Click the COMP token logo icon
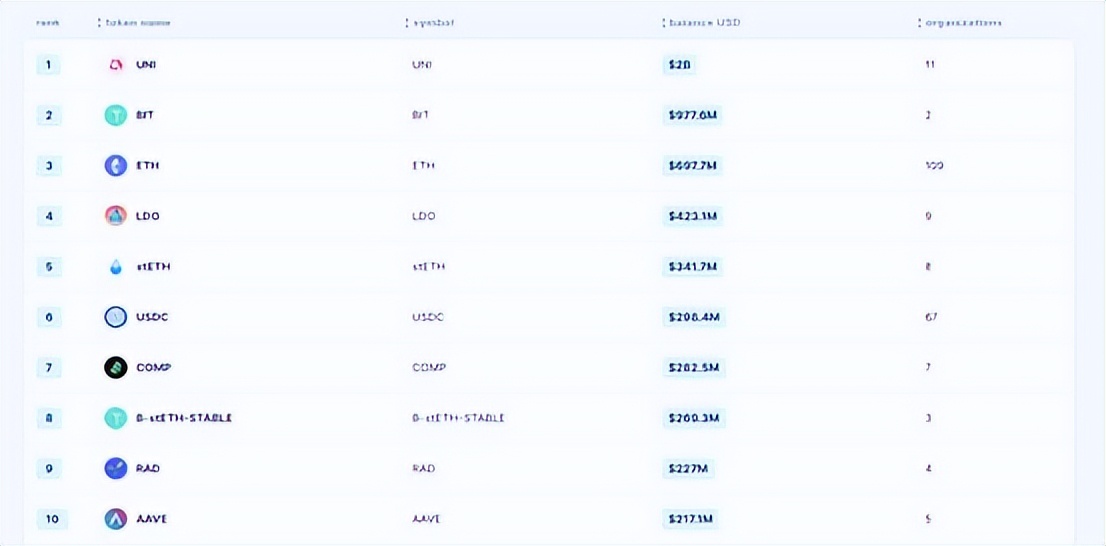Image resolution: width=1106 pixels, height=546 pixels. pyautogui.click(x=116, y=367)
